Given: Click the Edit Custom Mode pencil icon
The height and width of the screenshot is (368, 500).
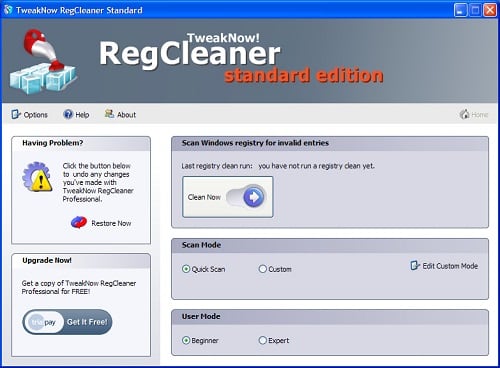Looking at the screenshot, I should 415,266.
